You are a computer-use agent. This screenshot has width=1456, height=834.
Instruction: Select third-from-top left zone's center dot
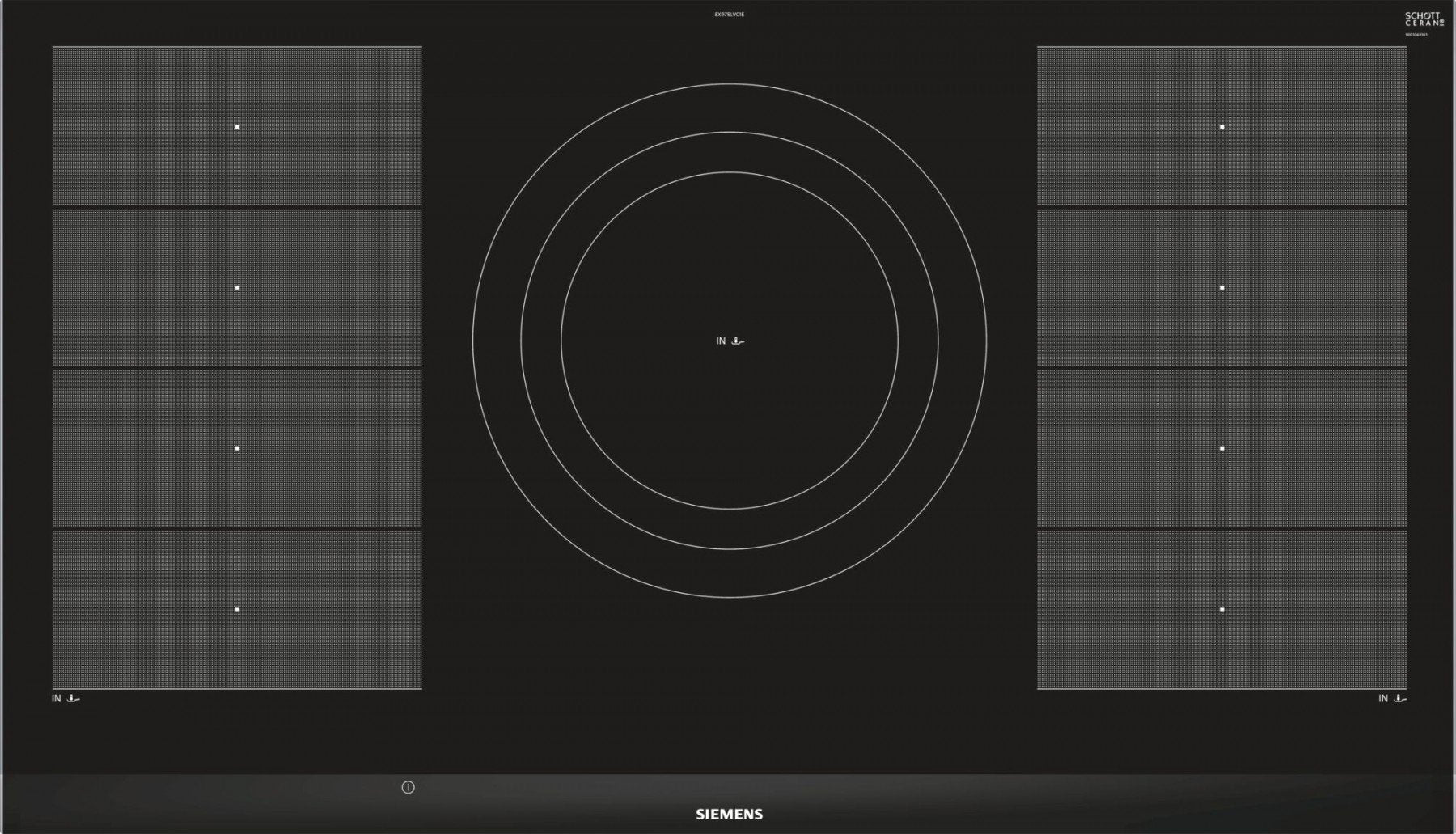click(x=237, y=448)
